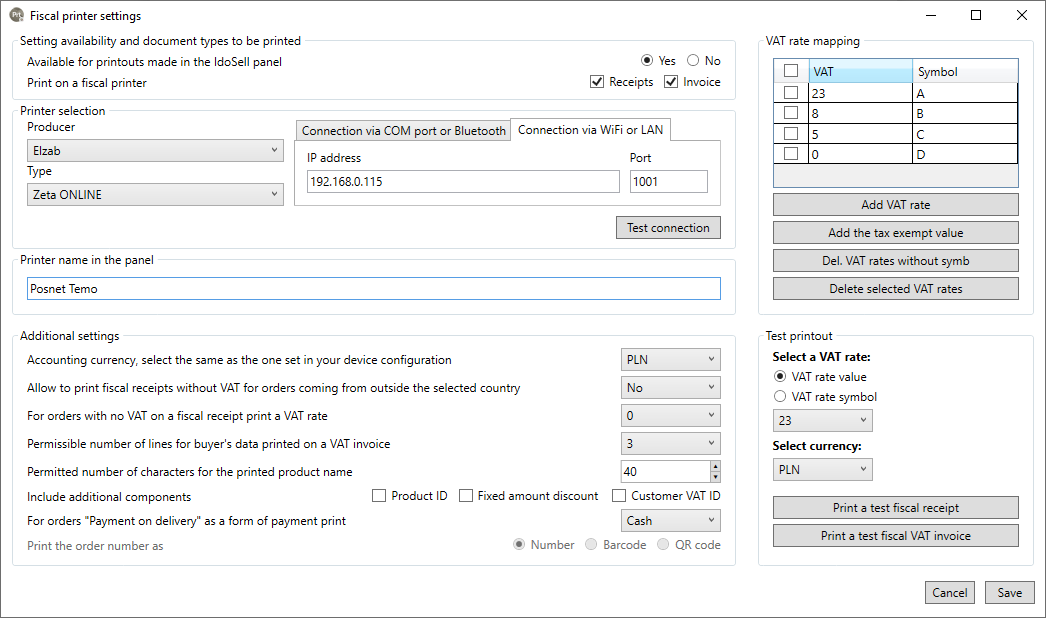Select the Connection via WiFi or LAN tab
Screen dimensions: 1046x618
coord(590,130)
